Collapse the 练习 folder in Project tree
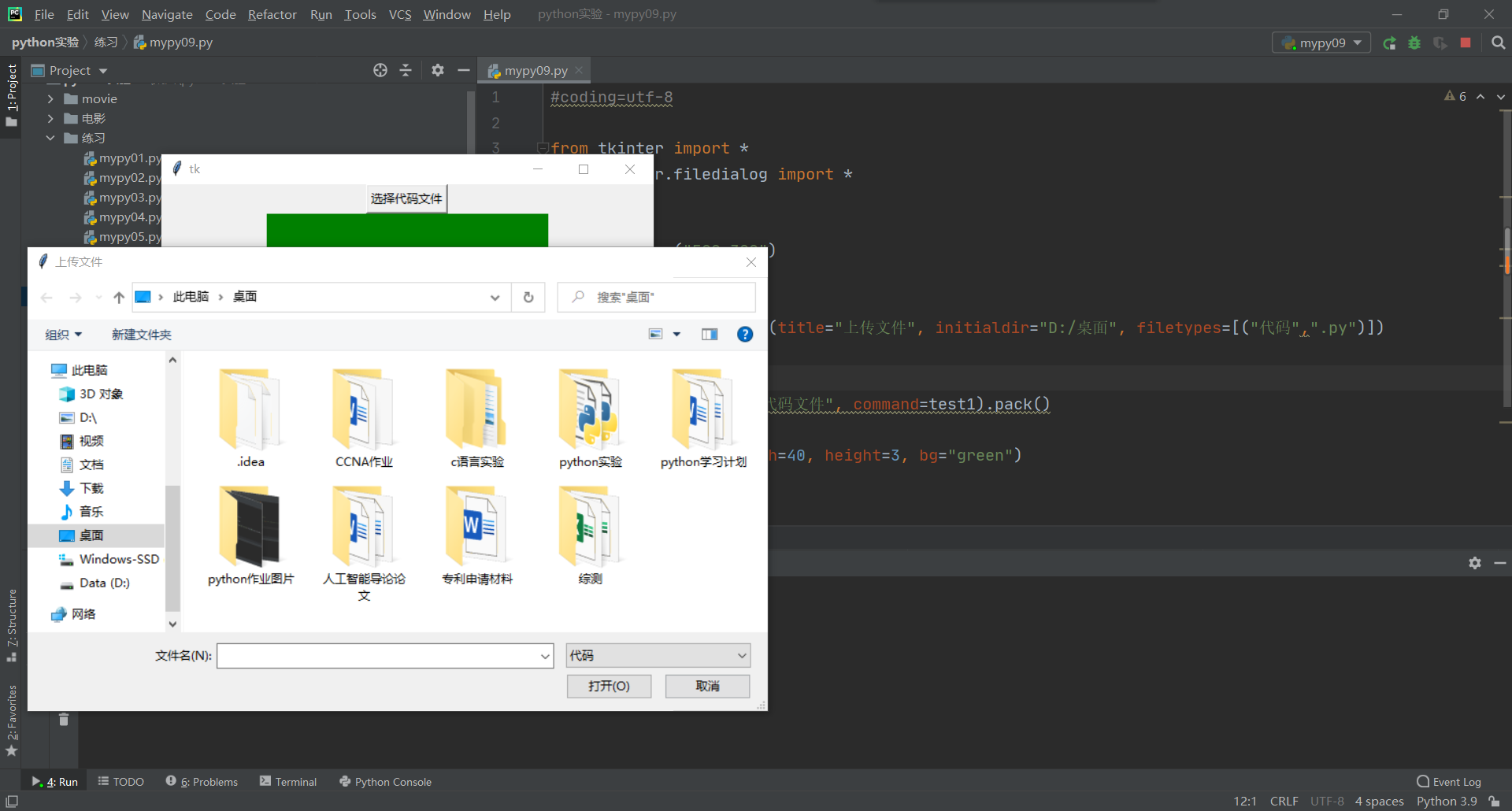This screenshot has width=1512, height=811. click(50, 138)
